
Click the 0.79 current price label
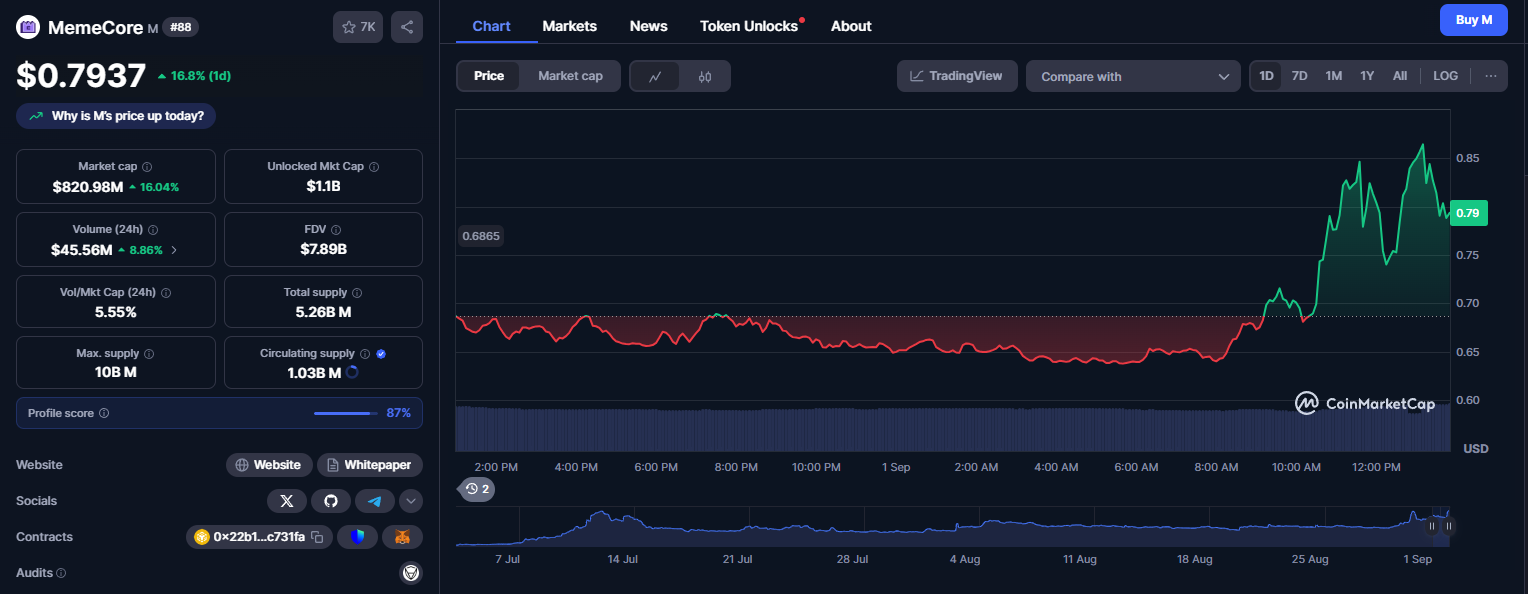pos(1467,212)
